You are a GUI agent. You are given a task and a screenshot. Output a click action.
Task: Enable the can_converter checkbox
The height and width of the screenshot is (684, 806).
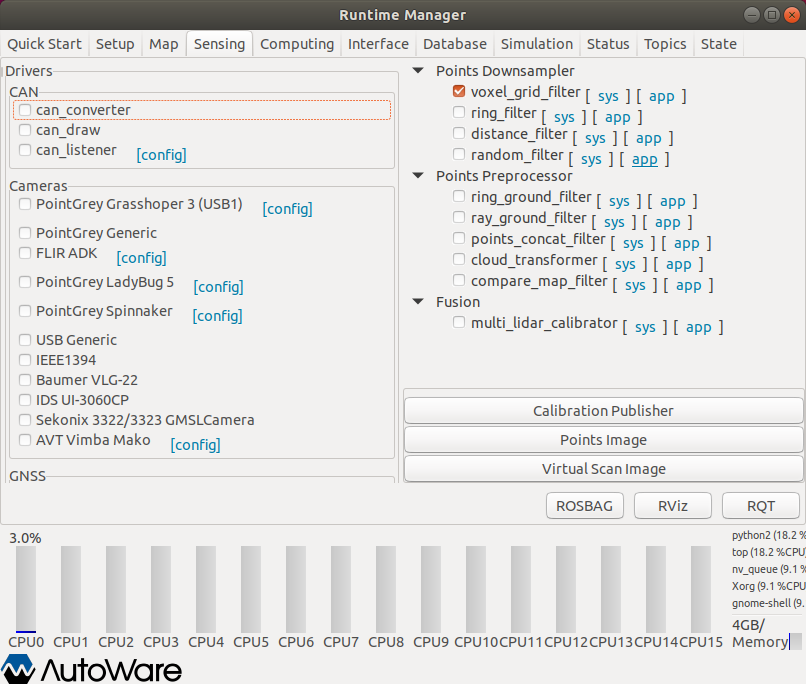point(25,110)
